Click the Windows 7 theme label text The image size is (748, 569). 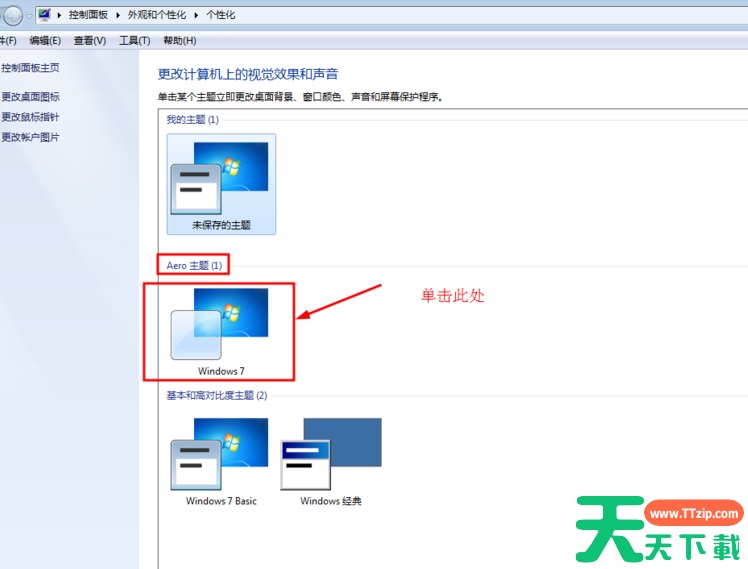[x=221, y=371]
